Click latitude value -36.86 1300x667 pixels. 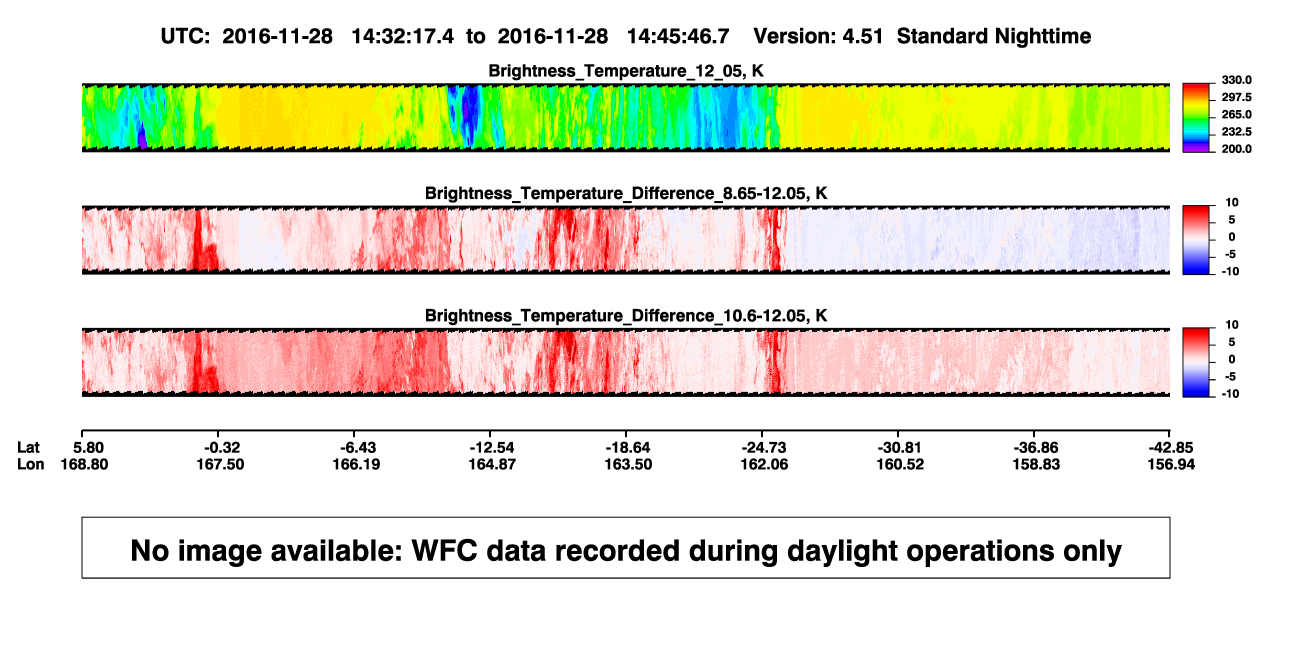point(1036,447)
